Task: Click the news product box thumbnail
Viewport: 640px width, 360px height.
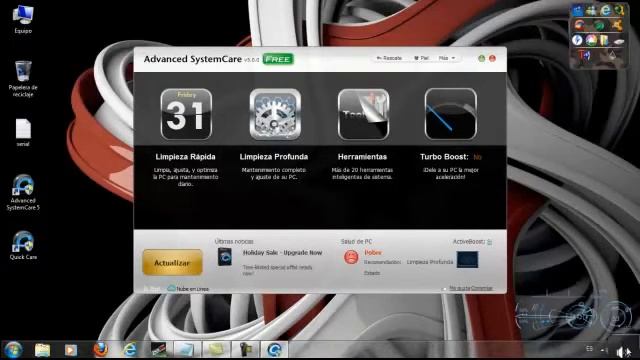Action: tap(225, 257)
